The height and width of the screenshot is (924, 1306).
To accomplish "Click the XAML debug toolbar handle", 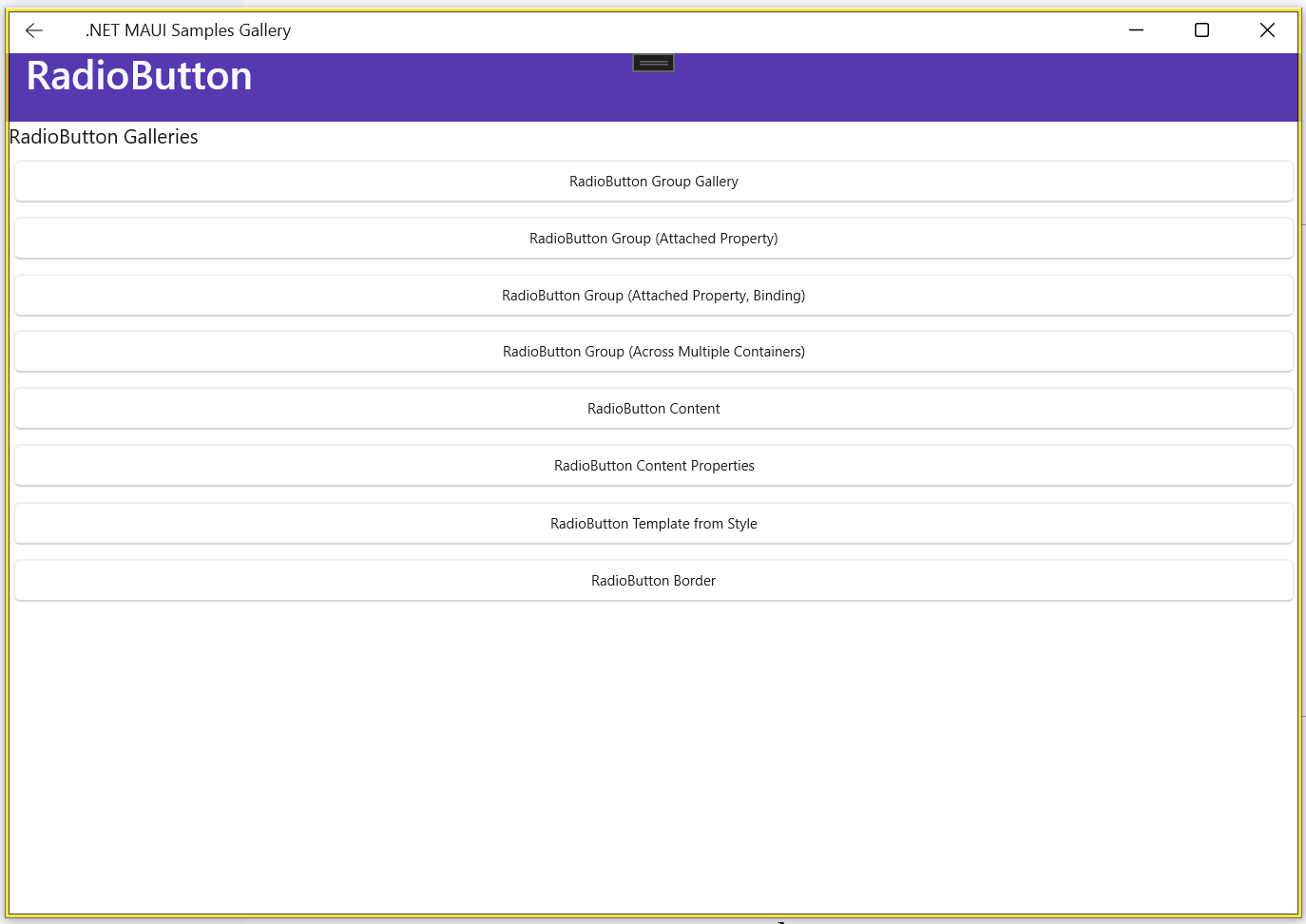I will pyautogui.click(x=653, y=63).
